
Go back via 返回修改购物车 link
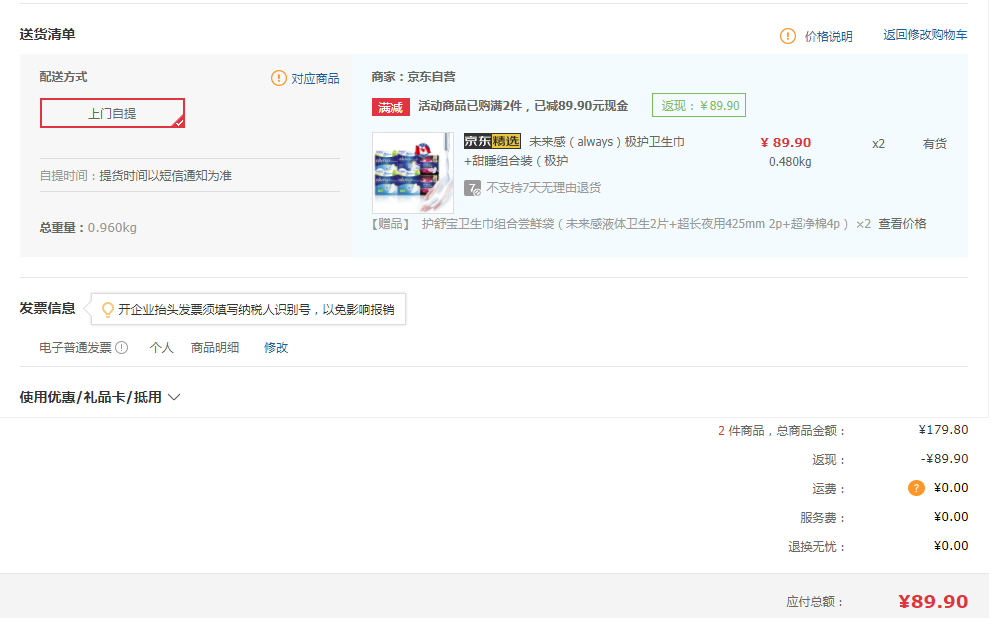pos(925,35)
